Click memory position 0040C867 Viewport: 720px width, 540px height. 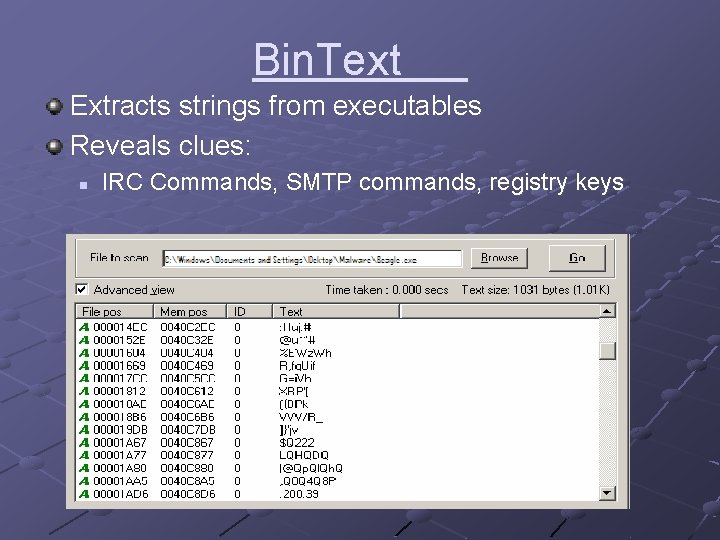coord(187,443)
